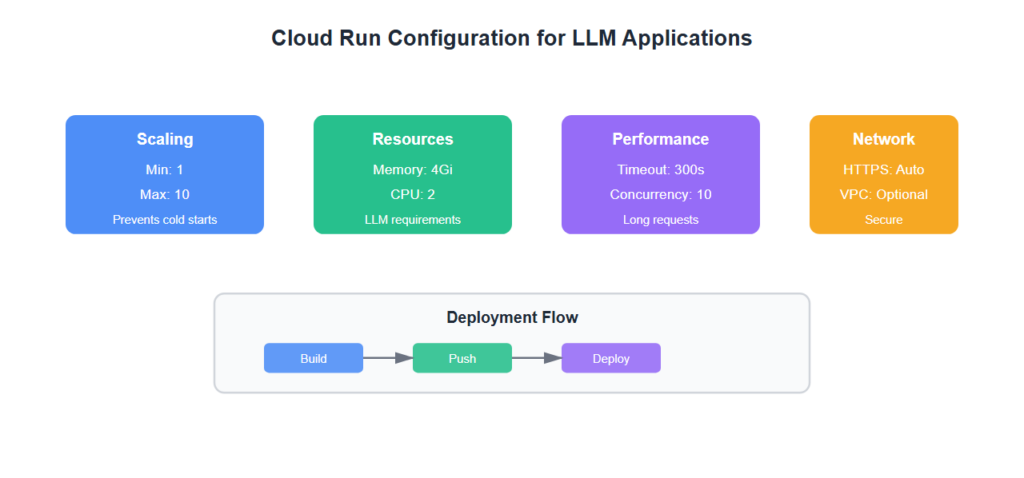Click the 'CPU: 2' resource line
The width and height of the screenshot is (1024, 478).
coord(412,195)
